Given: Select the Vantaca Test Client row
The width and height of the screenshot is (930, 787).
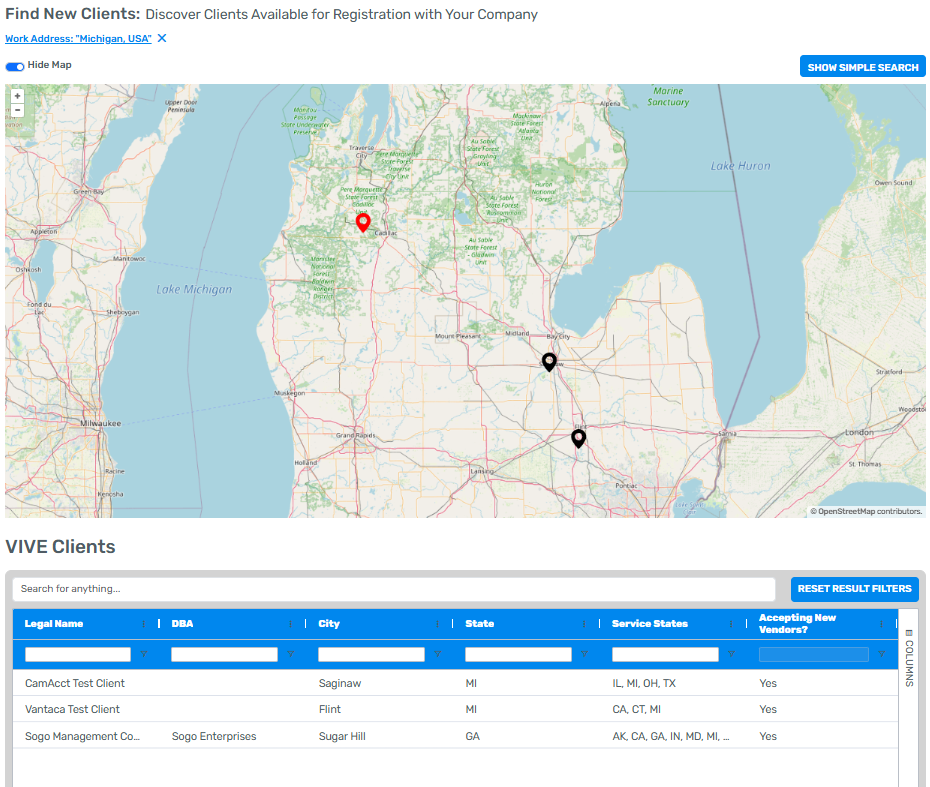Looking at the screenshot, I should click(456, 709).
